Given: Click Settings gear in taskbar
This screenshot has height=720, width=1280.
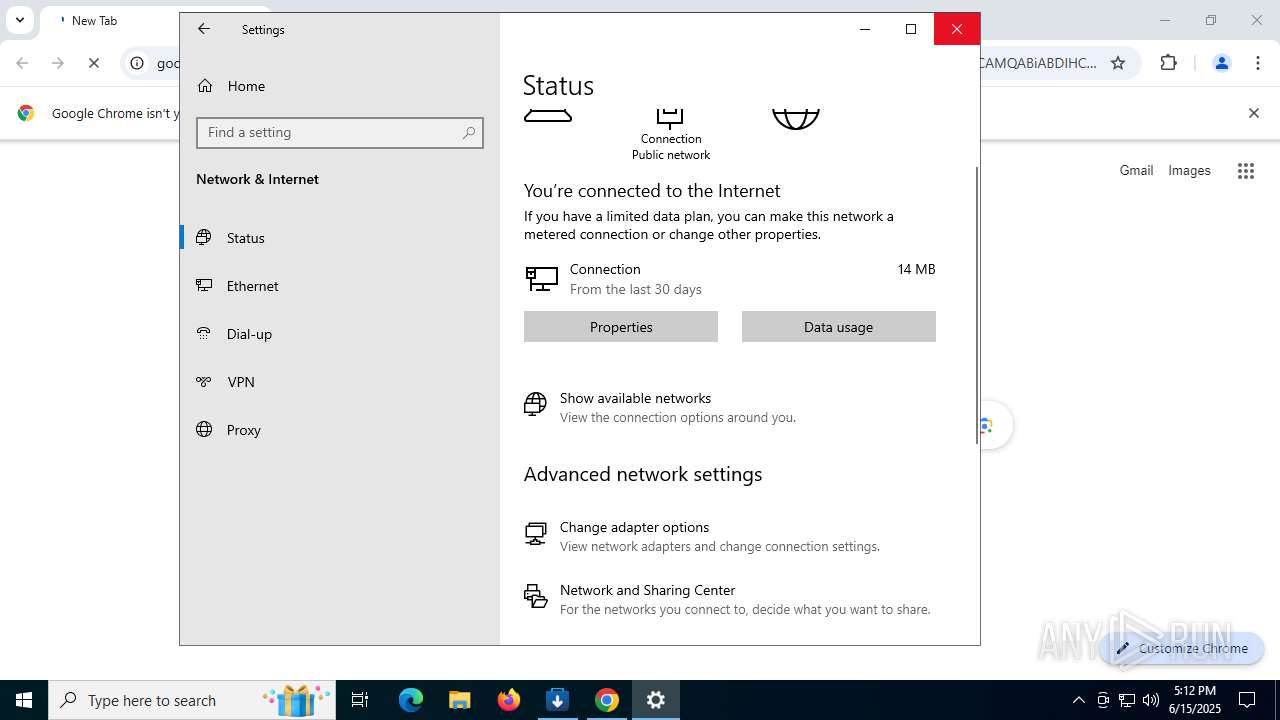Looking at the screenshot, I should pos(656,700).
